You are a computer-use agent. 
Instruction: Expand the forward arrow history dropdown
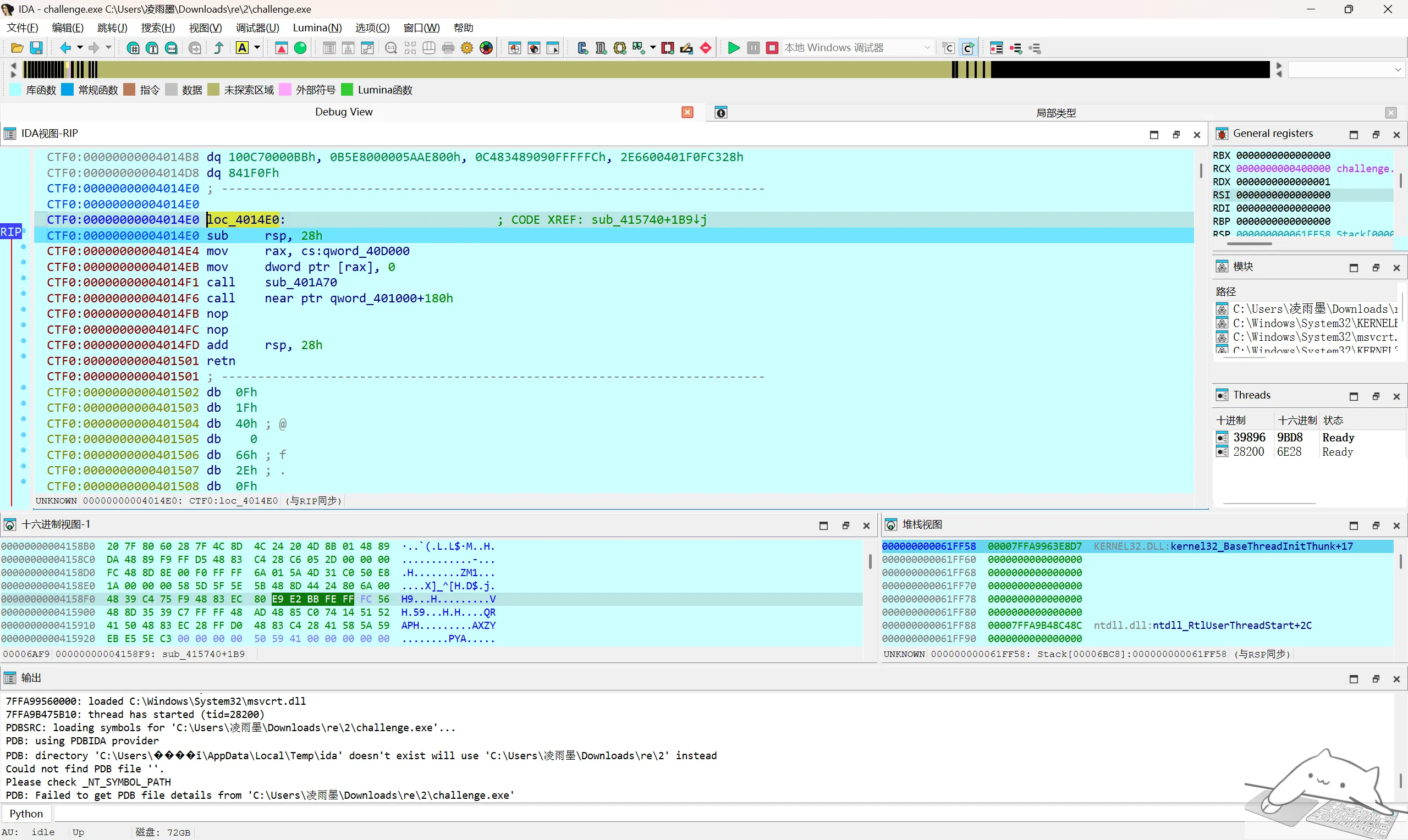(108, 48)
